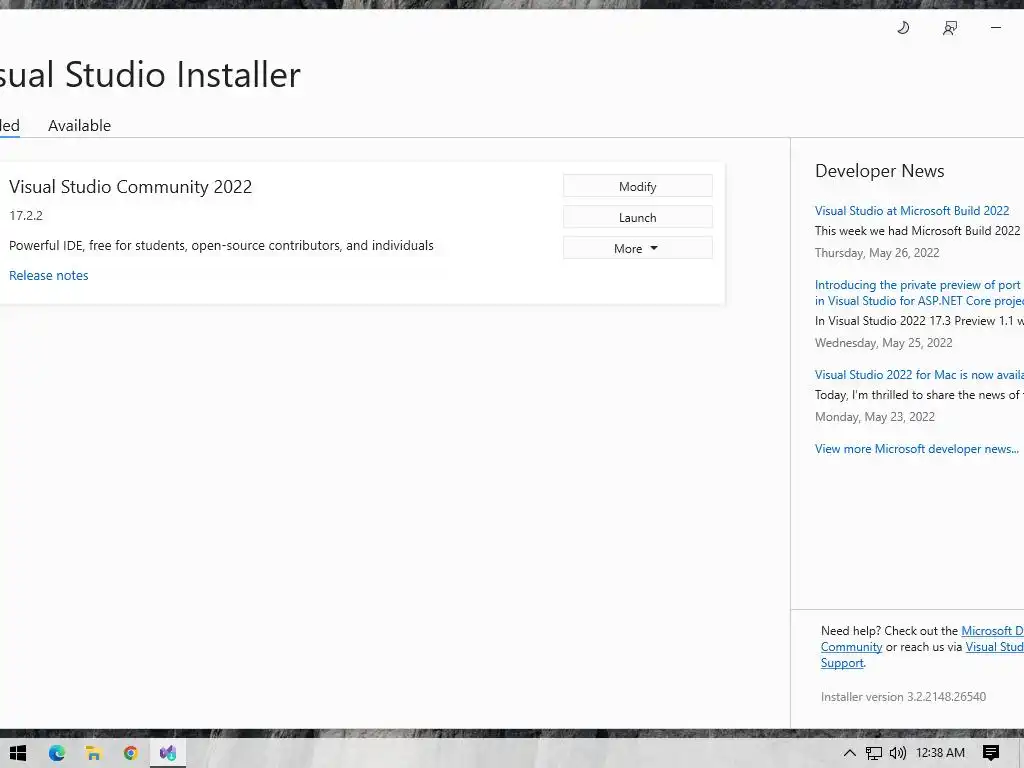This screenshot has width=1024, height=768.
Task: Select the version number 17.2.2 text
Action: point(26,216)
